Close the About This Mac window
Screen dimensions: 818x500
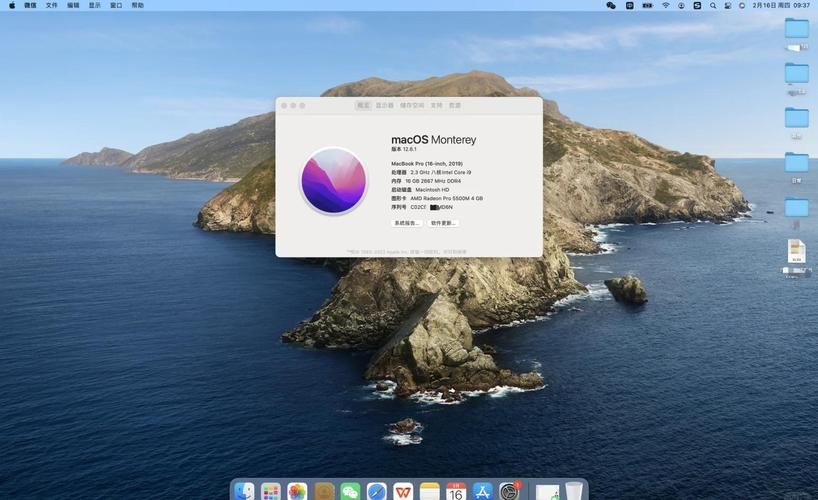click(x=284, y=105)
